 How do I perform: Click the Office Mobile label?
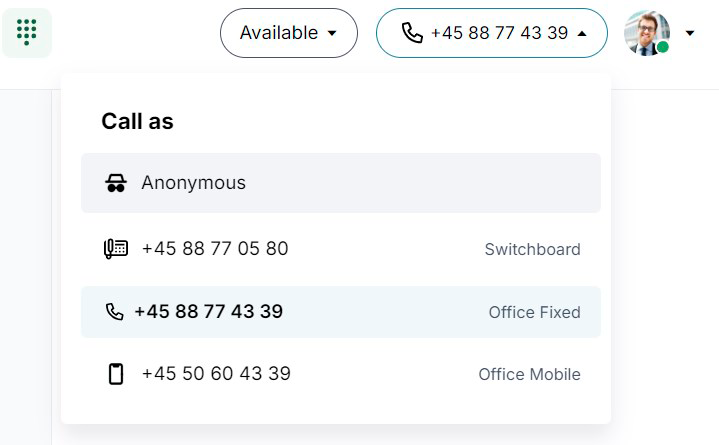[x=530, y=374]
